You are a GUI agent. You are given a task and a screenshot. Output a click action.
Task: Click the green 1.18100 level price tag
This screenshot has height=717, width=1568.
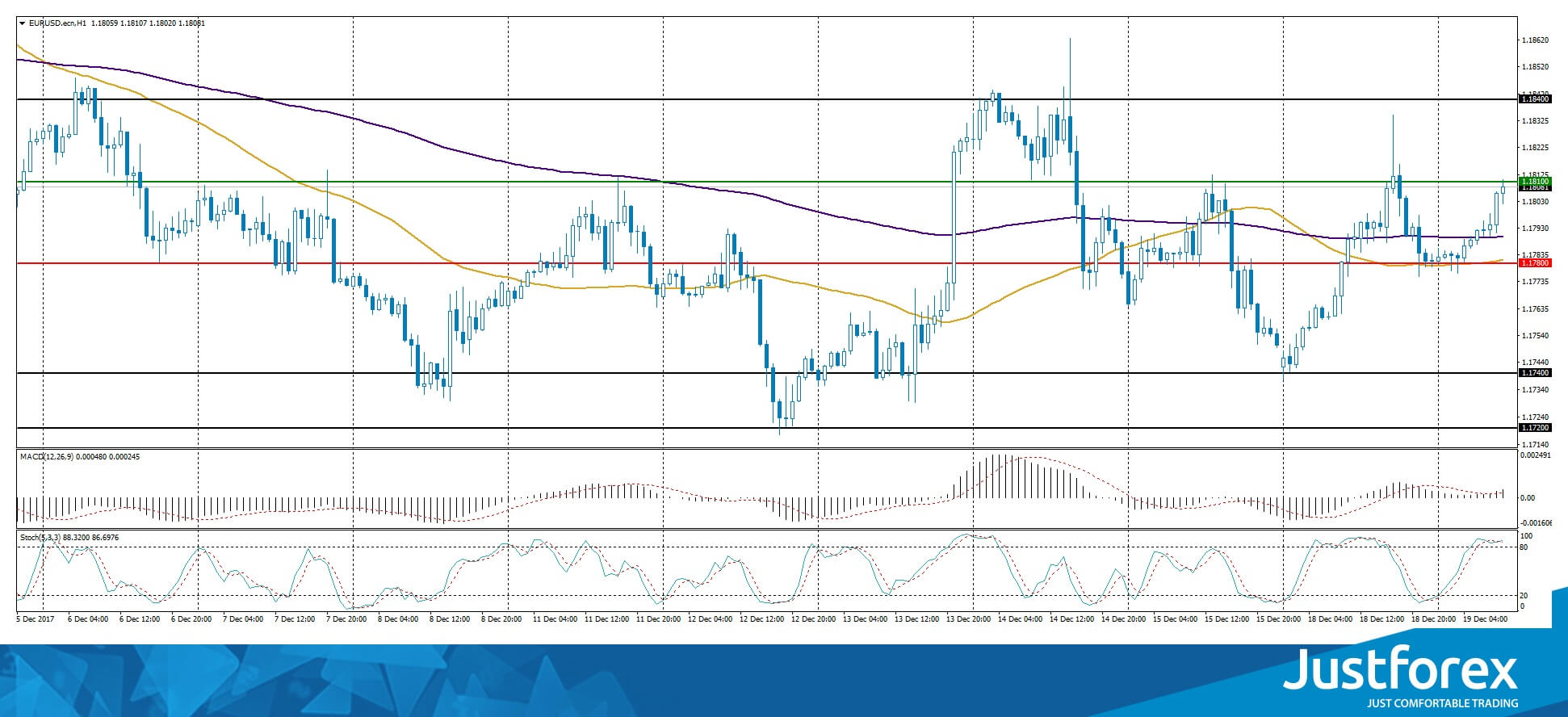(x=1535, y=182)
